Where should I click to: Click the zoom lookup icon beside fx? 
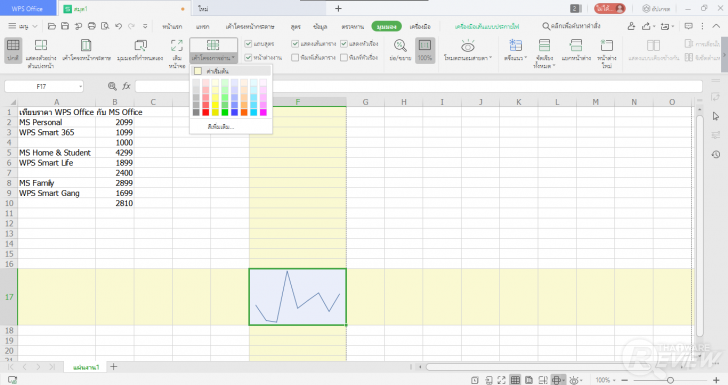(112, 86)
